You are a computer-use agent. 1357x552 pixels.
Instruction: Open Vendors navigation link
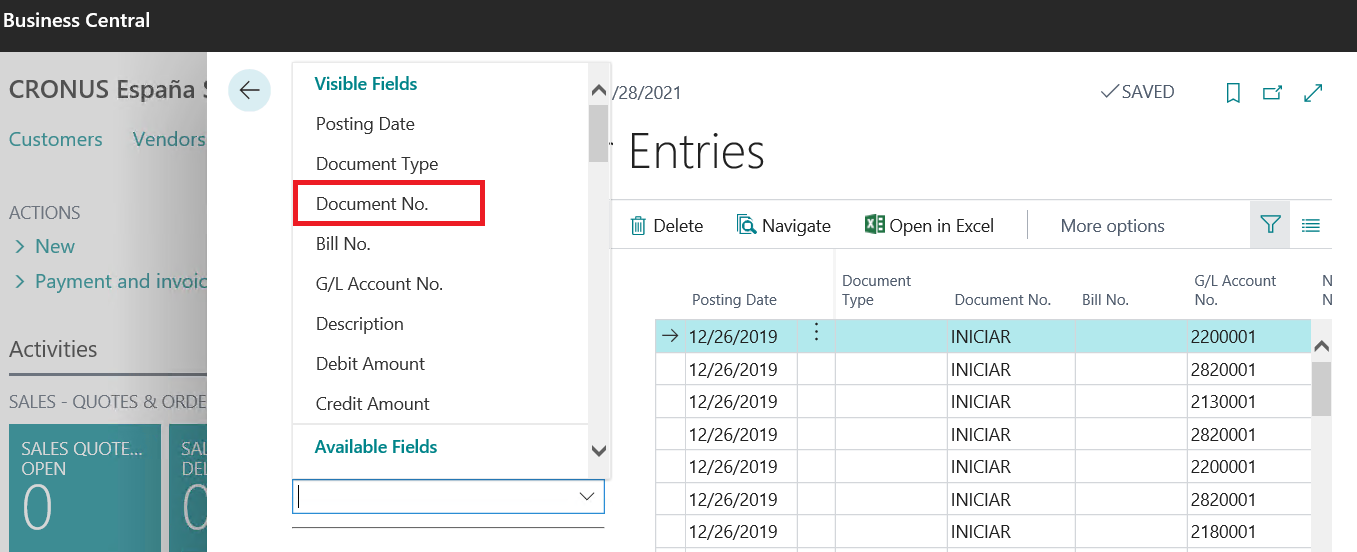tap(169, 139)
